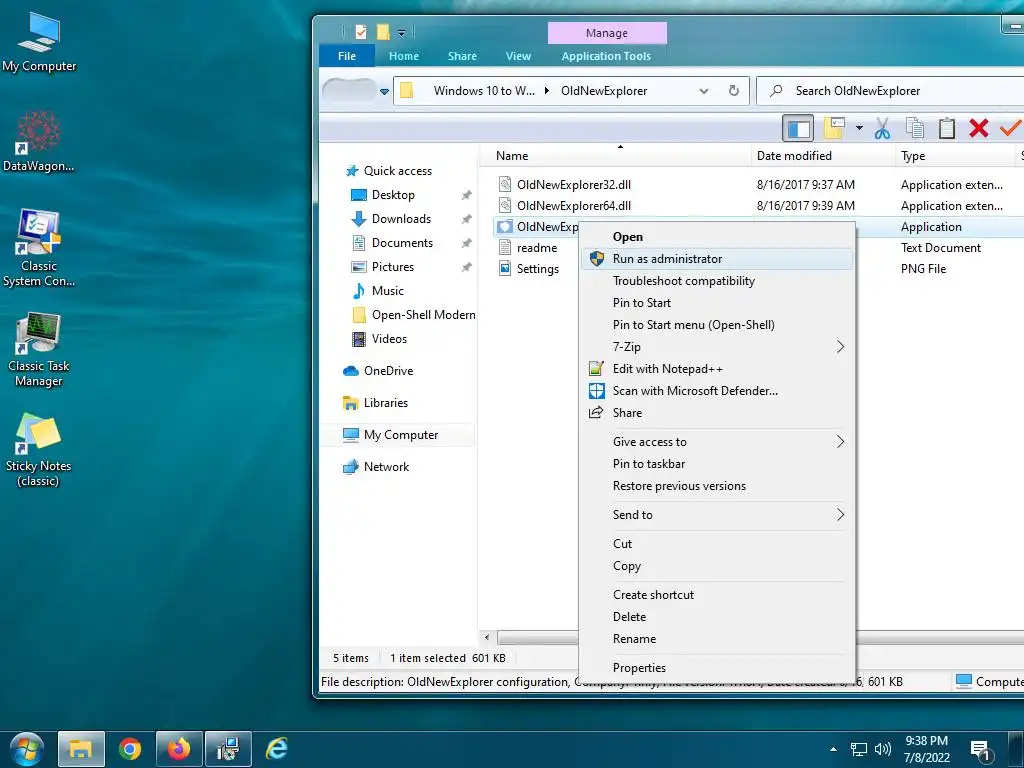Click the Copy toolbar icon
The height and width of the screenshot is (768, 1024).
click(915, 128)
